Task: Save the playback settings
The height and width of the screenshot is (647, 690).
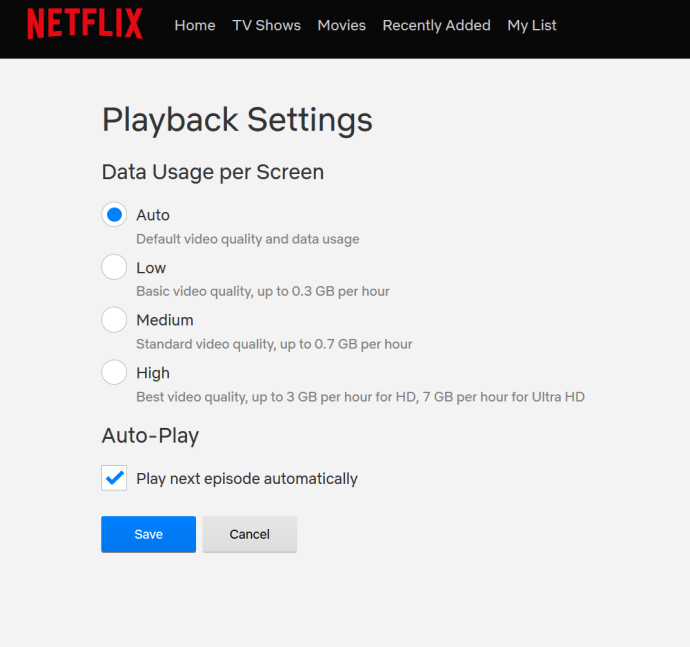Action: coord(149,534)
